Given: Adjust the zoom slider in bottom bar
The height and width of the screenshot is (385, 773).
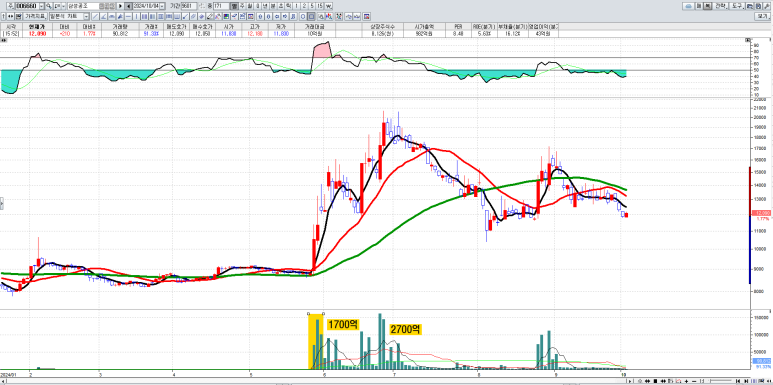Looking at the screenshot, I should (720, 381).
